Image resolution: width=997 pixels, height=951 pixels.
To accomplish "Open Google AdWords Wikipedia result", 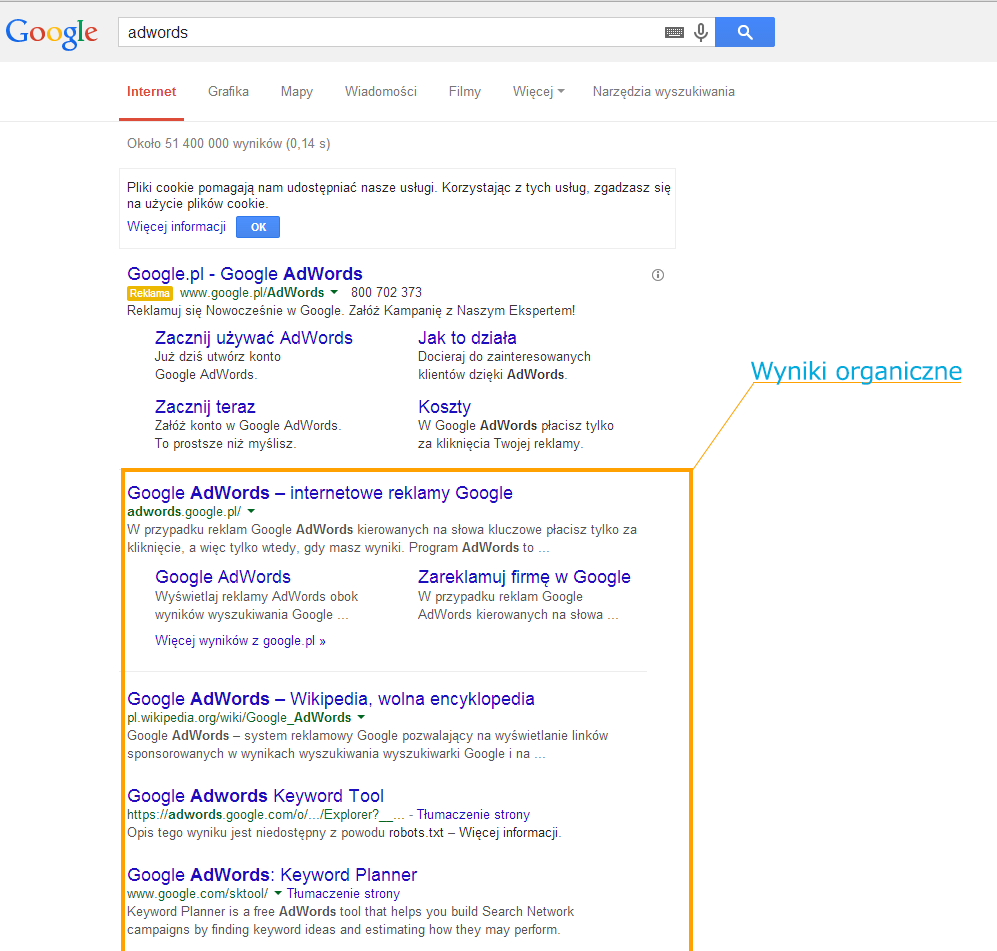I will click(x=331, y=699).
